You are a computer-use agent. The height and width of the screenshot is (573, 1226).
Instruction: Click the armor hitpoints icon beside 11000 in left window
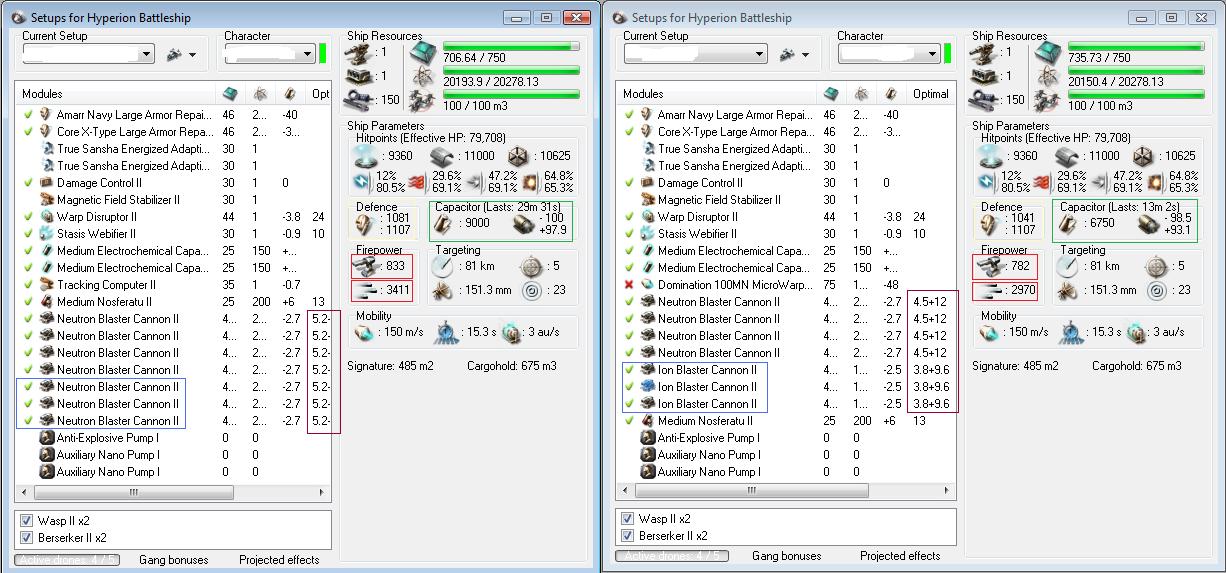point(441,156)
